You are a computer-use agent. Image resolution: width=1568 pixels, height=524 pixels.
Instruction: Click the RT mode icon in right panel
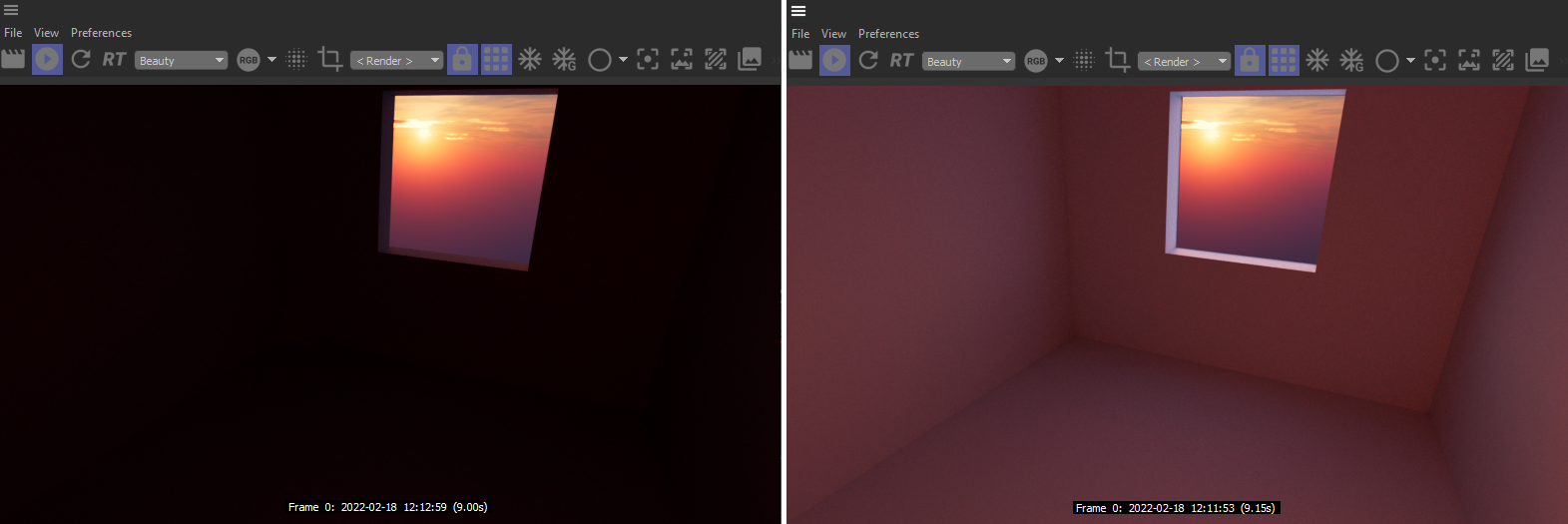pos(901,61)
